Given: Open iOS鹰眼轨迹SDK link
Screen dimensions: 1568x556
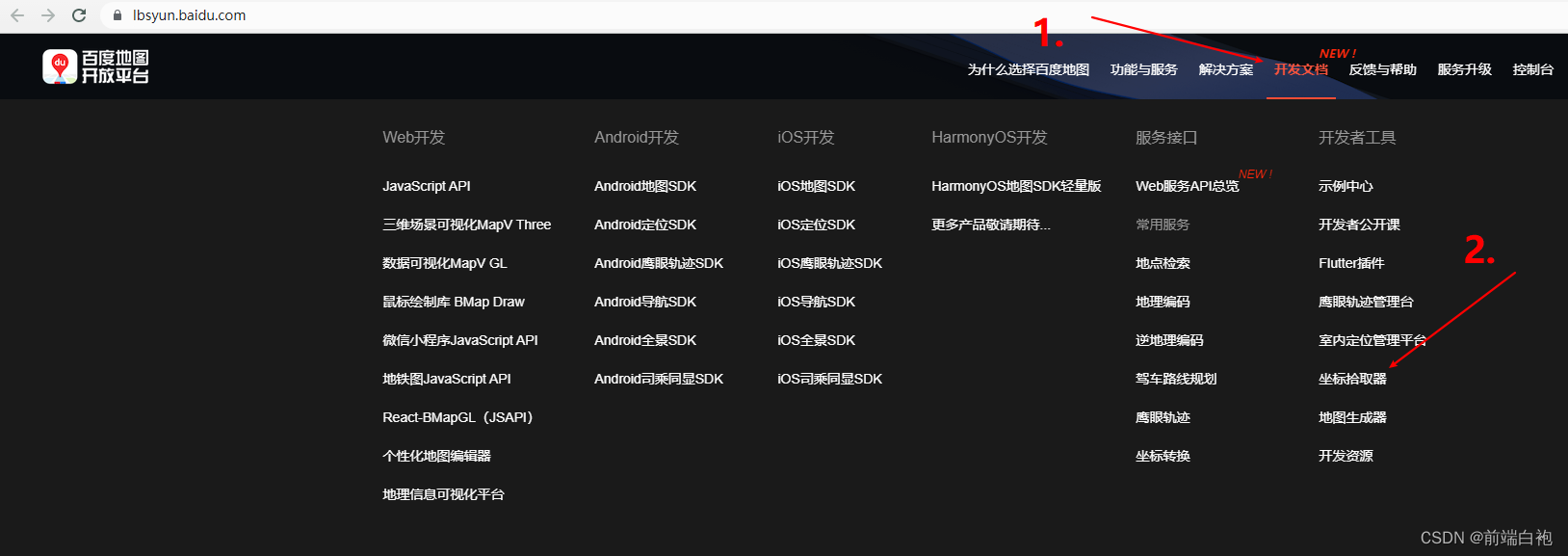Looking at the screenshot, I should [x=830, y=263].
